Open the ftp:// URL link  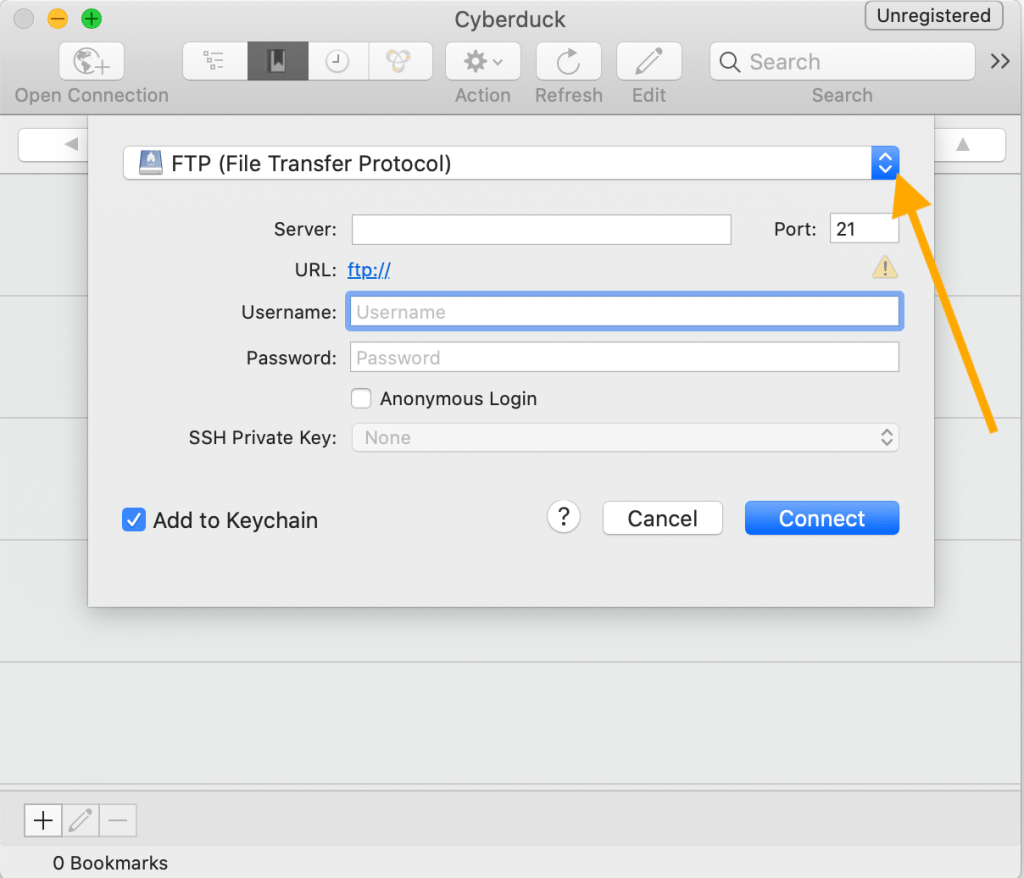tap(369, 269)
